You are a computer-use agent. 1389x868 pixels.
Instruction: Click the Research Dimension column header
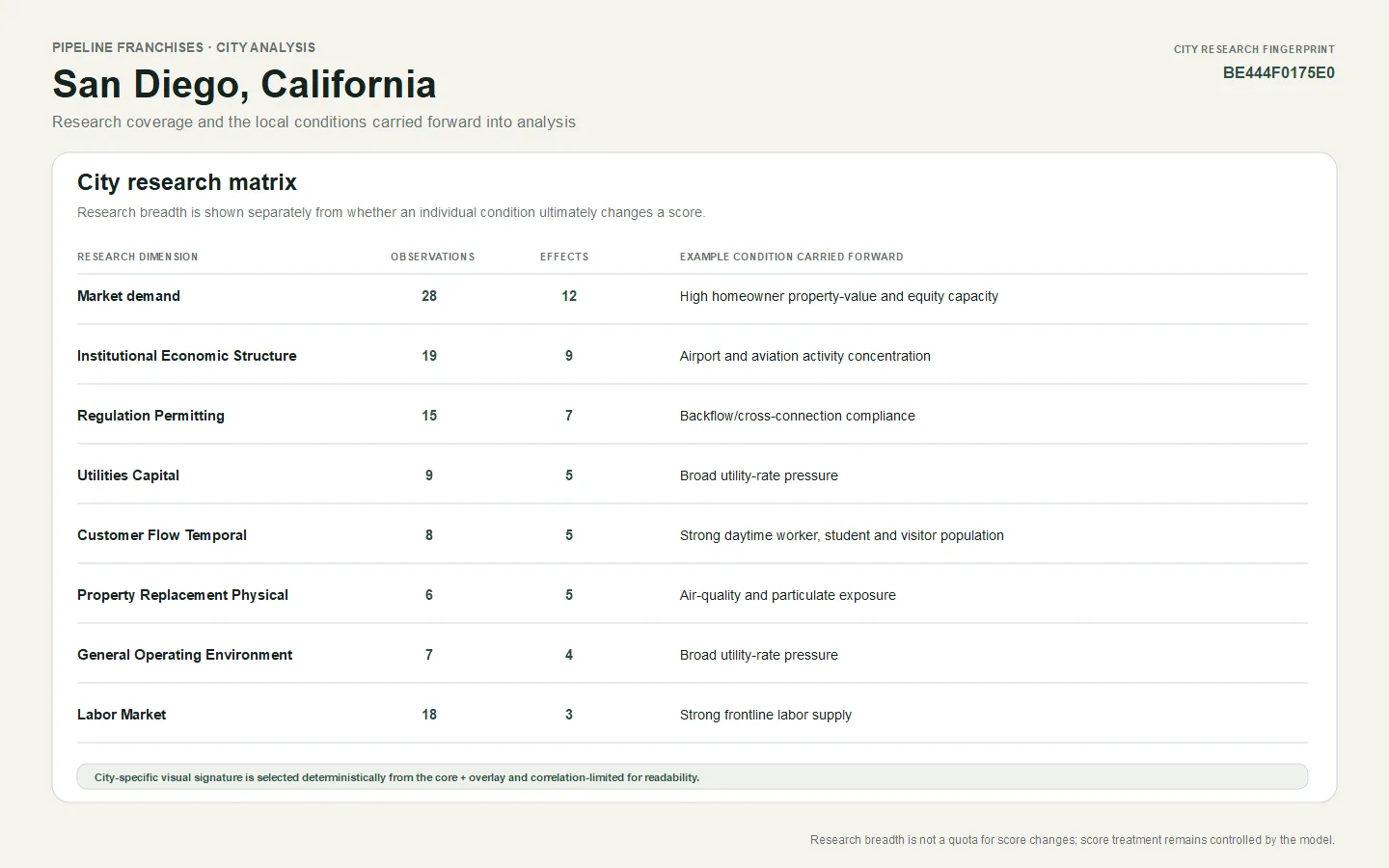(137, 258)
